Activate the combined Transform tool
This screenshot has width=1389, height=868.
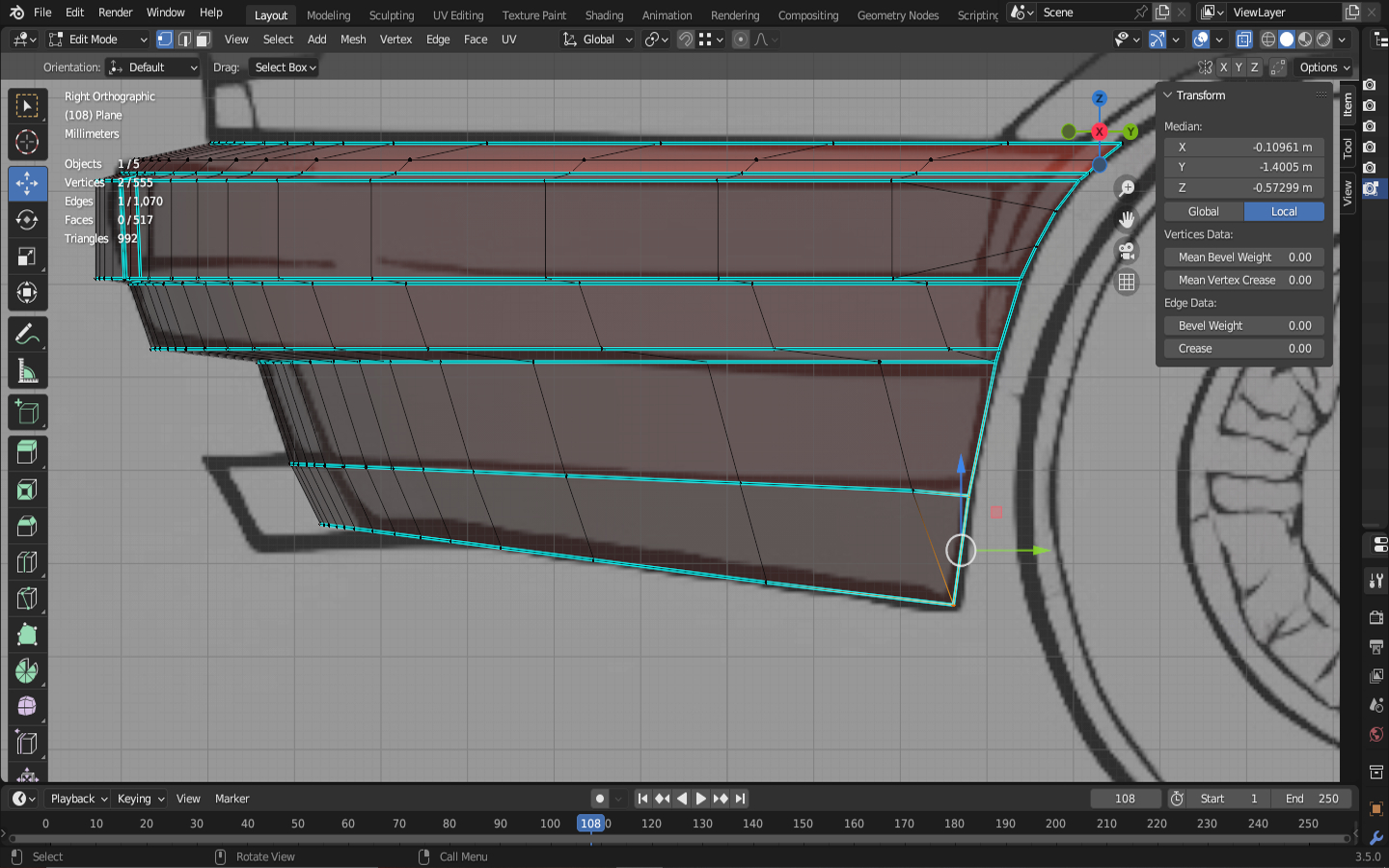(27, 293)
